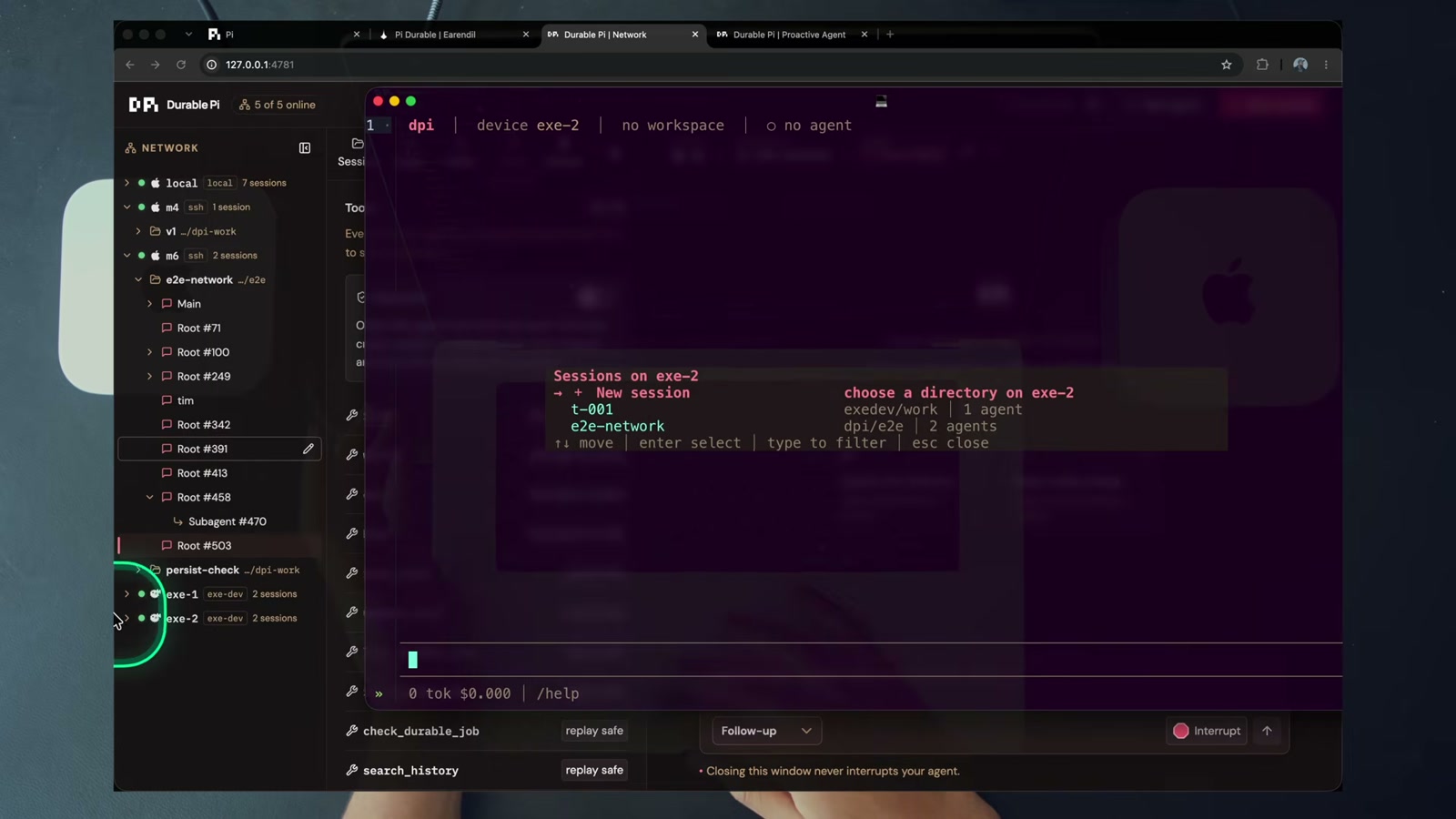Expand the Root #100 session
1456x819 pixels.
click(x=150, y=352)
